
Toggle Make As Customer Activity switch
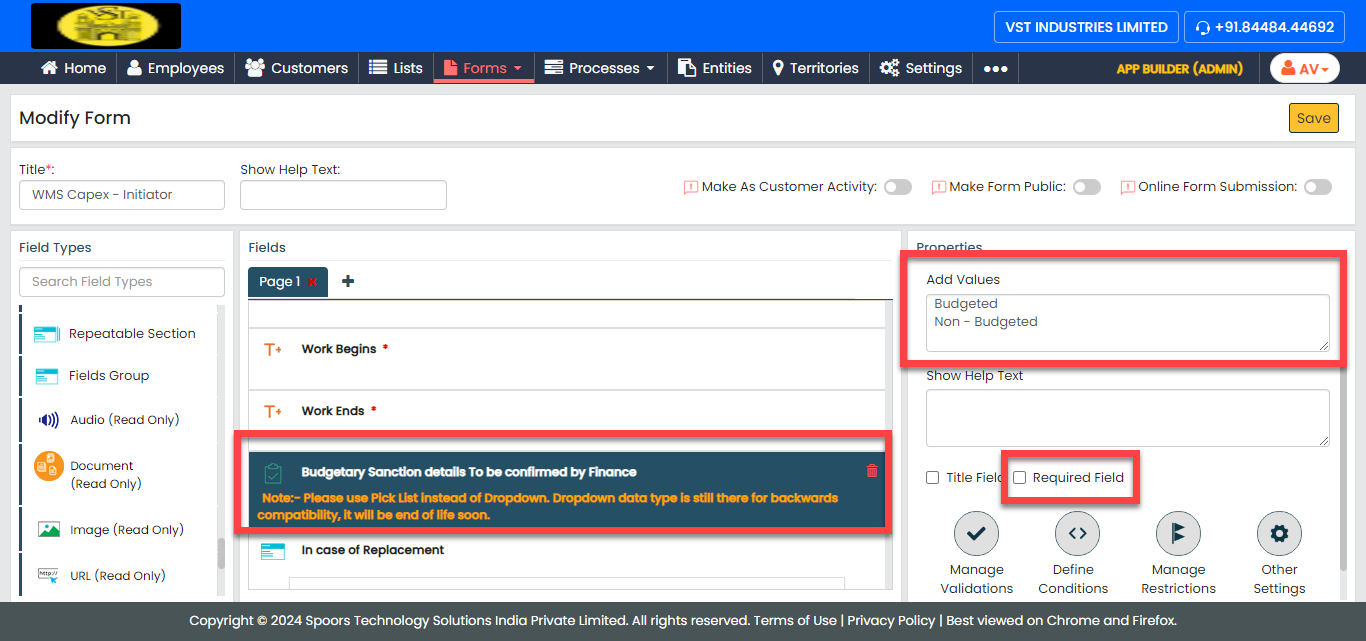pyautogui.click(x=897, y=187)
